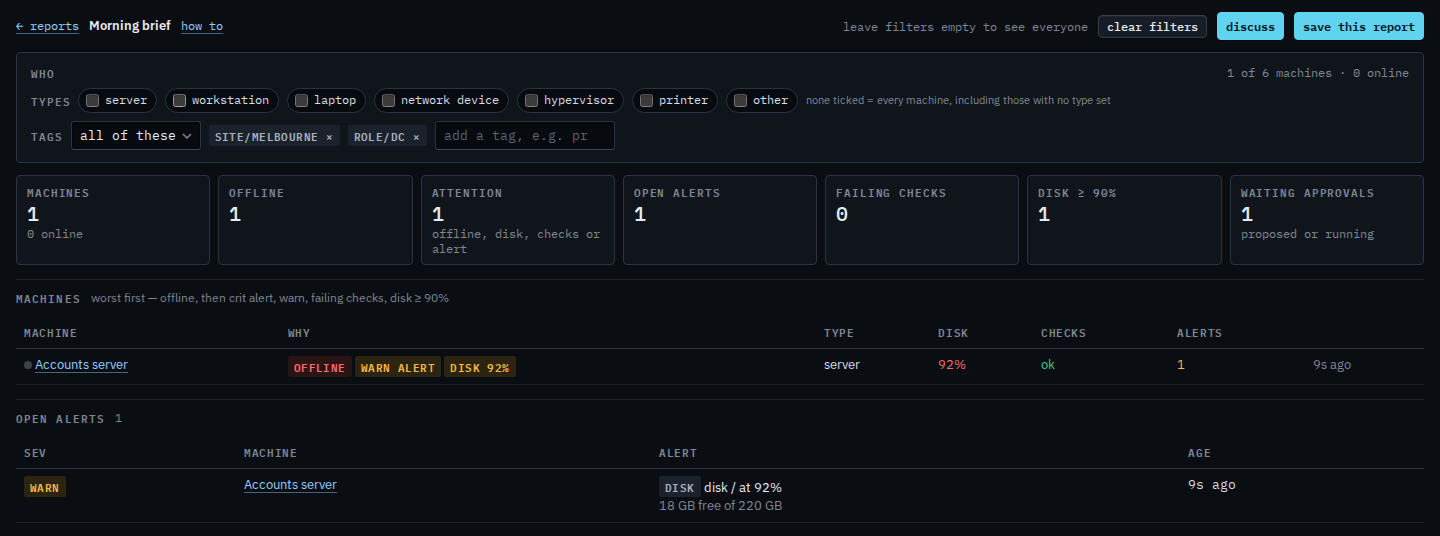
Task: Select the Waiting Approvals summary card
Action: tap(1327, 220)
